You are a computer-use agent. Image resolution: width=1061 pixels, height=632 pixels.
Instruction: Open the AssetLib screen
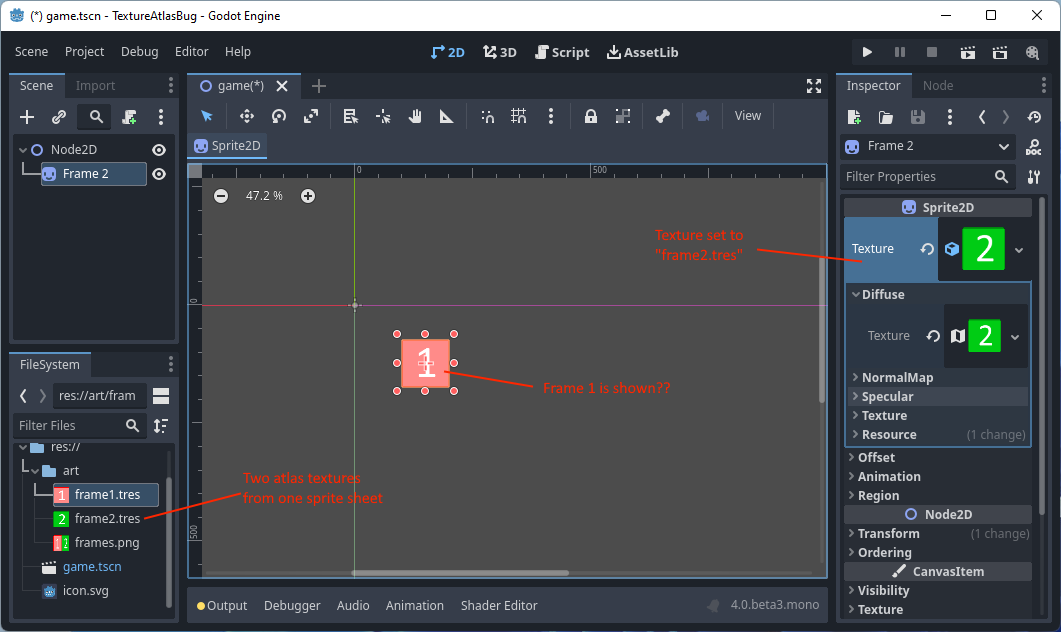point(642,52)
